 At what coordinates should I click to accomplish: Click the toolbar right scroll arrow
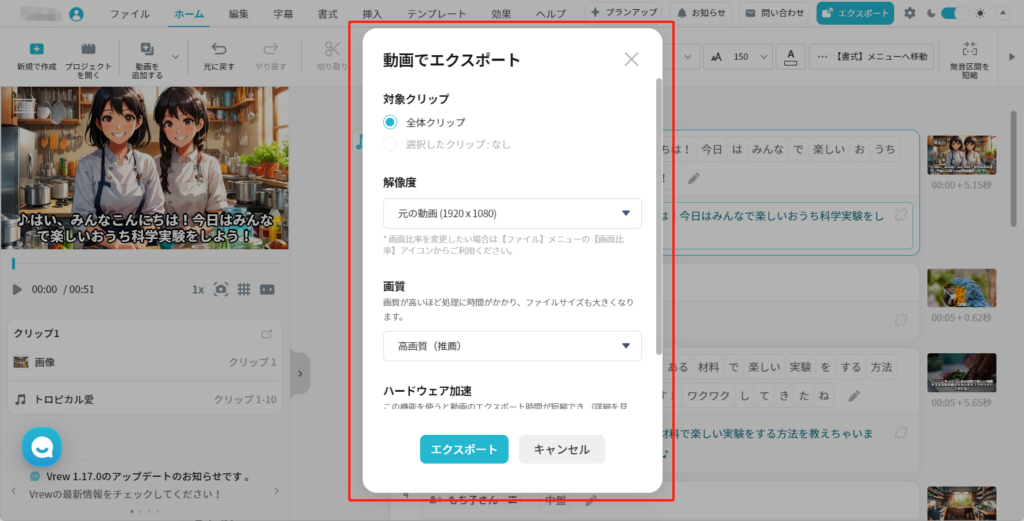1012,57
